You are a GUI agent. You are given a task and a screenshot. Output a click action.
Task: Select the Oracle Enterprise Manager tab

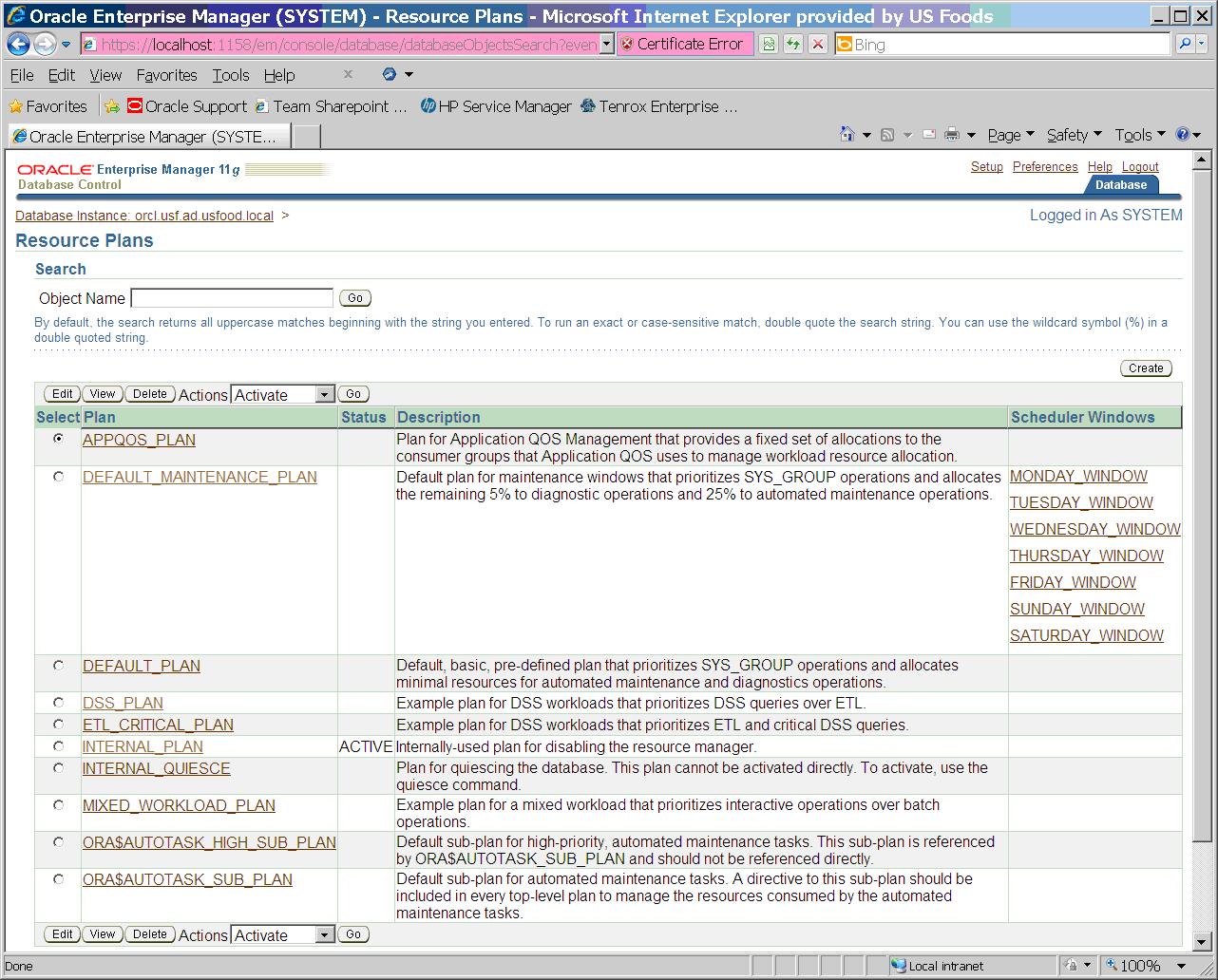[147, 137]
